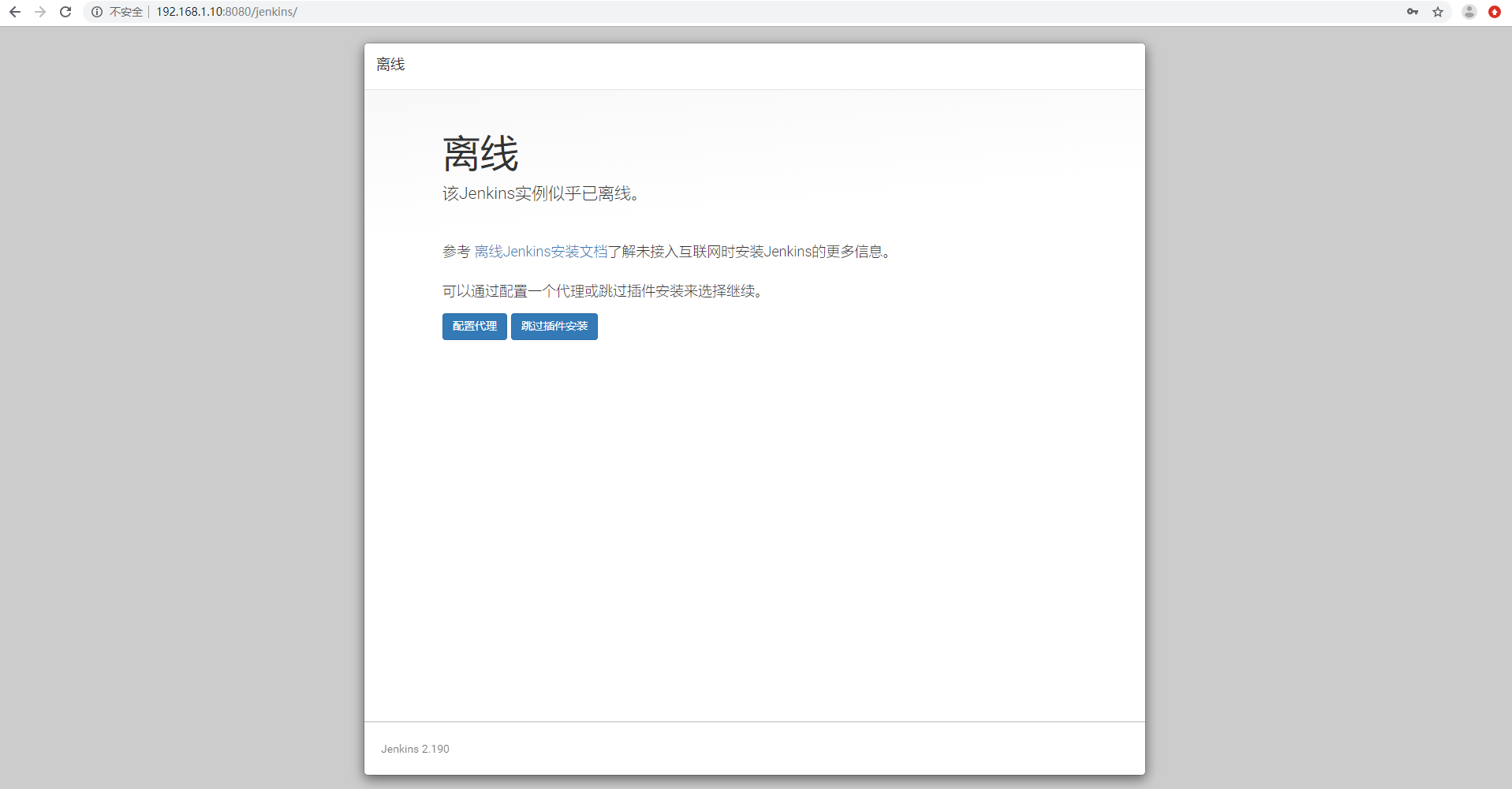The image size is (1512, 789).
Task: Click the 离线 dialog title text
Action: click(390, 64)
